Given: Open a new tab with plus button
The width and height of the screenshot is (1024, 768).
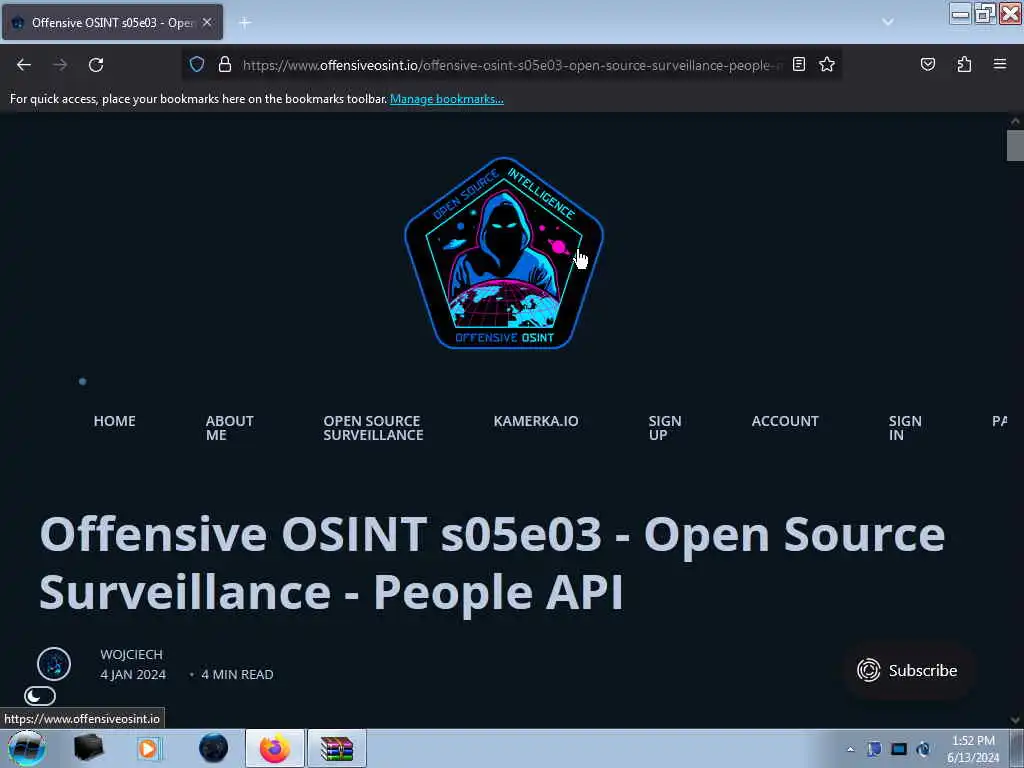Looking at the screenshot, I should [x=245, y=23].
